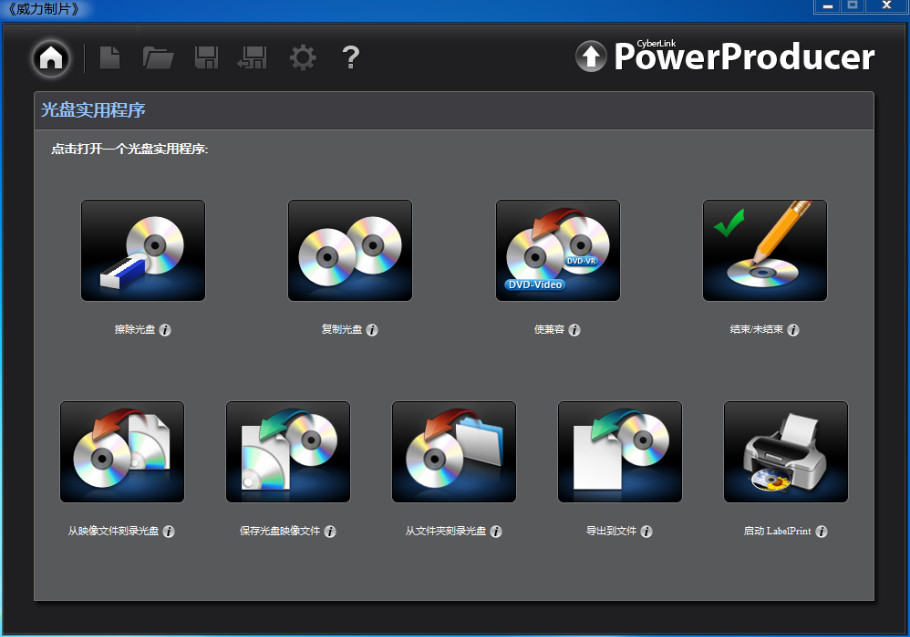This screenshot has width=910, height=637.
Task: Open preferences gear icon
Action: pos(303,58)
